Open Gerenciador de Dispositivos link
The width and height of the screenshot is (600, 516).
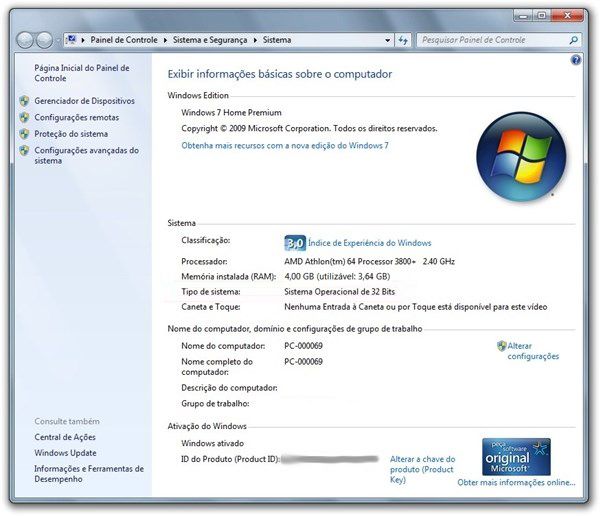coord(85,101)
